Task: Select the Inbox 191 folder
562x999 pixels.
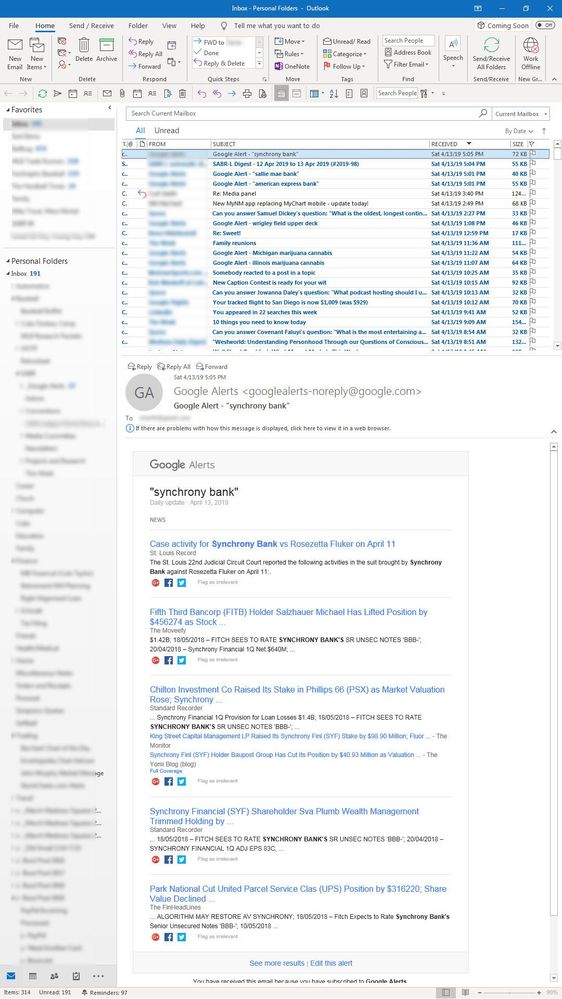Action: (26, 273)
